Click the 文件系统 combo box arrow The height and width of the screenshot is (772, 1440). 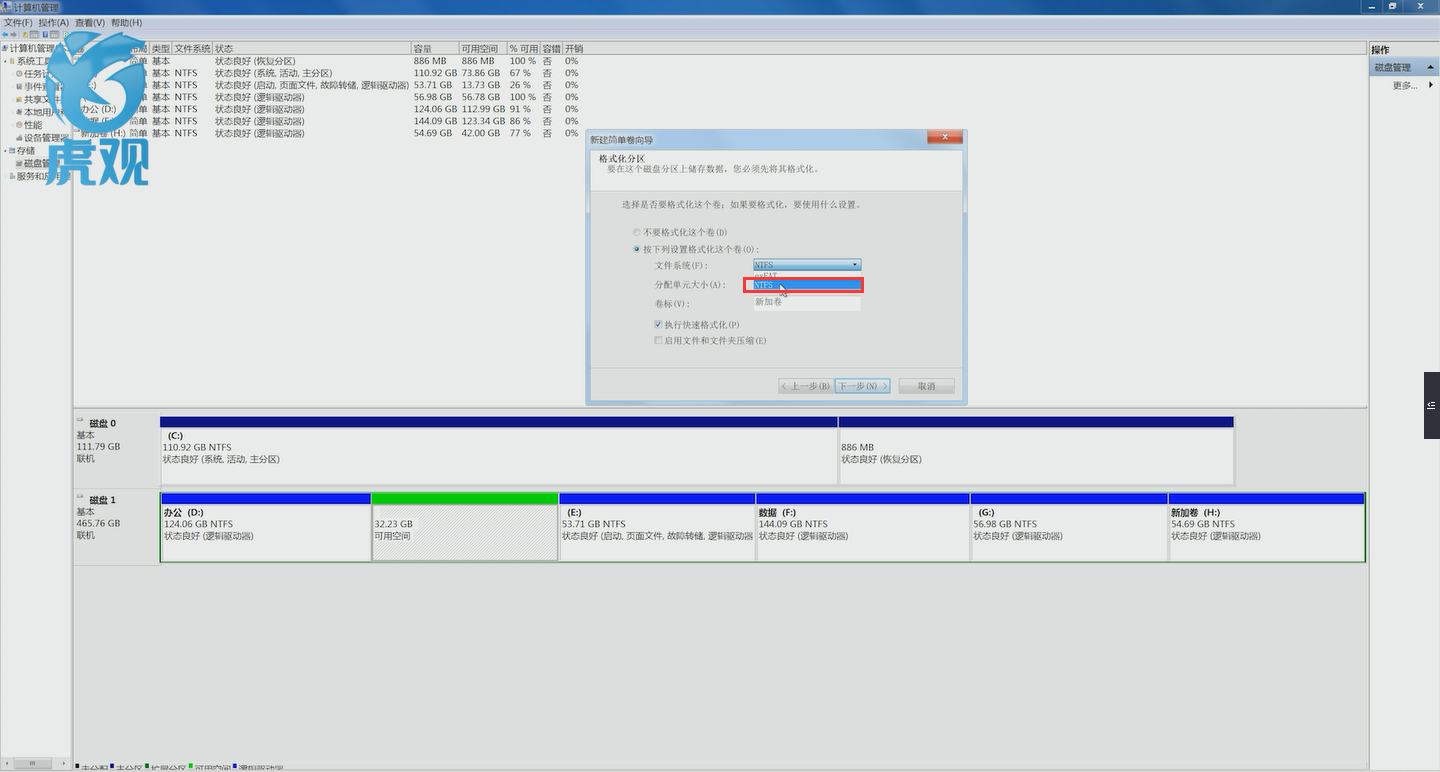click(x=855, y=265)
